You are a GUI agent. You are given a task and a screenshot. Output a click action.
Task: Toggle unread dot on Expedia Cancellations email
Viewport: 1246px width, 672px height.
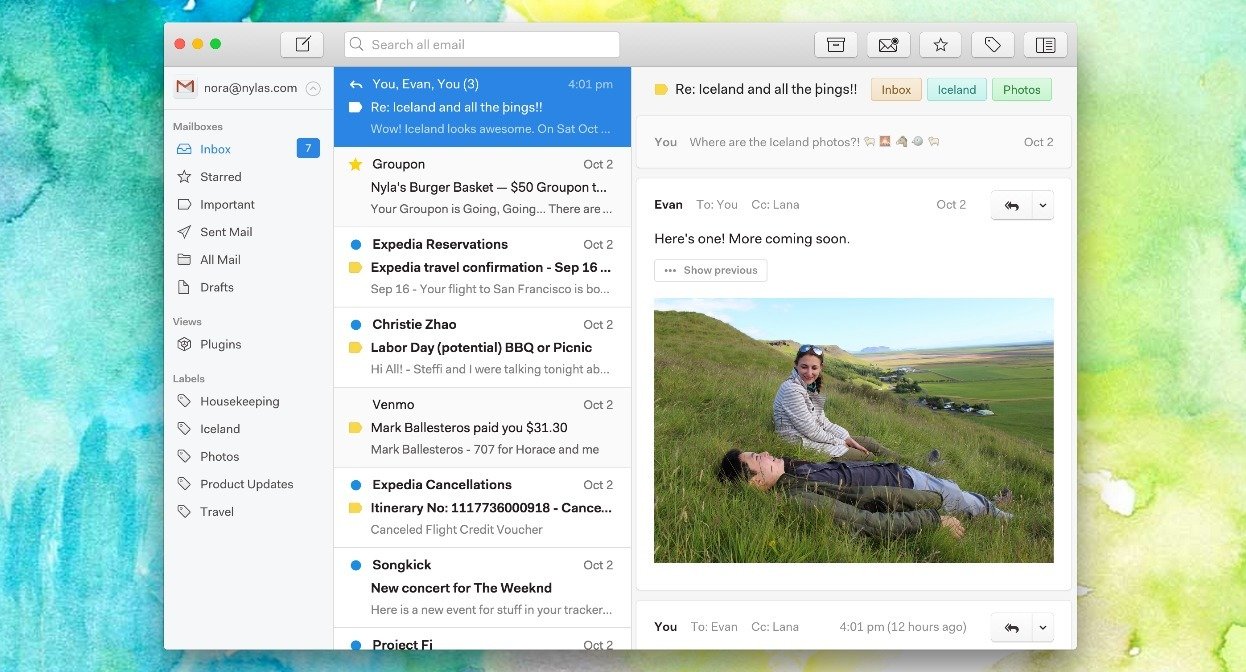point(355,484)
